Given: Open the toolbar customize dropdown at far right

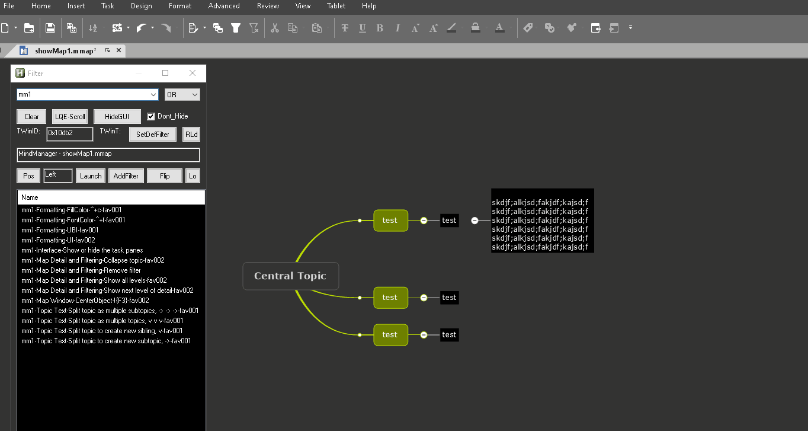Looking at the screenshot, I should [x=630, y=28].
